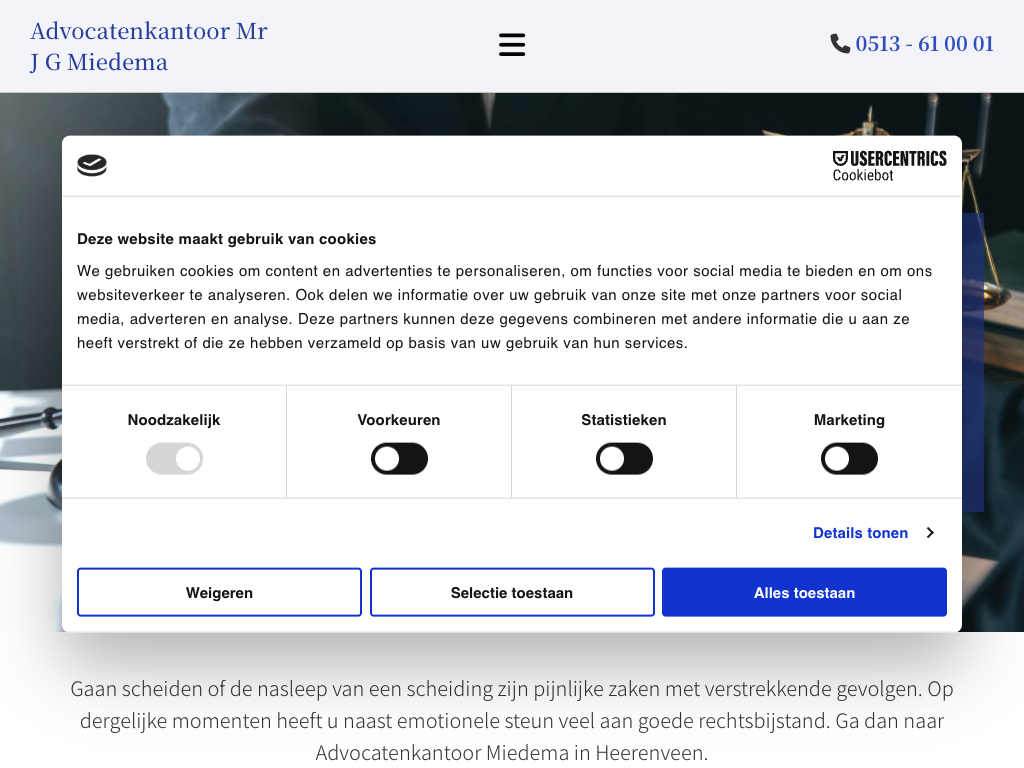Click the chevron arrow beside Details tonen

point(930,533)
